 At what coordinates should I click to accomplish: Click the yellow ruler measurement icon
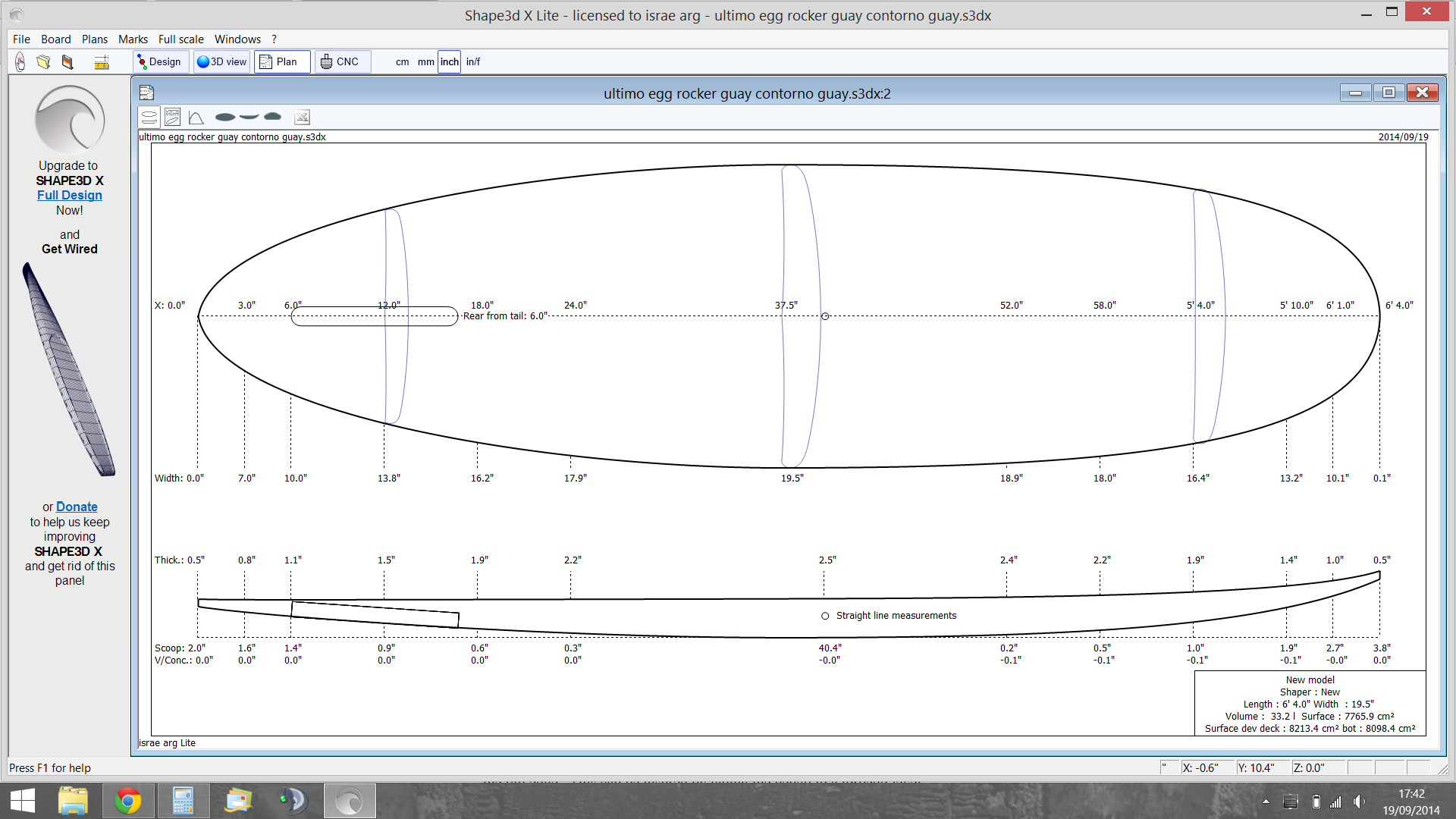pos(101,63)
